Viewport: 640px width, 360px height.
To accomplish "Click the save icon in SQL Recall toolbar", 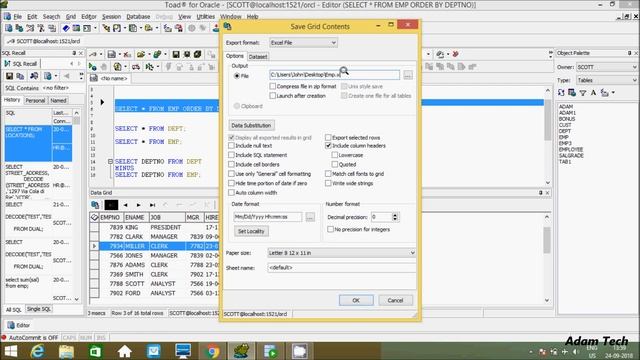I will point(9,76).
